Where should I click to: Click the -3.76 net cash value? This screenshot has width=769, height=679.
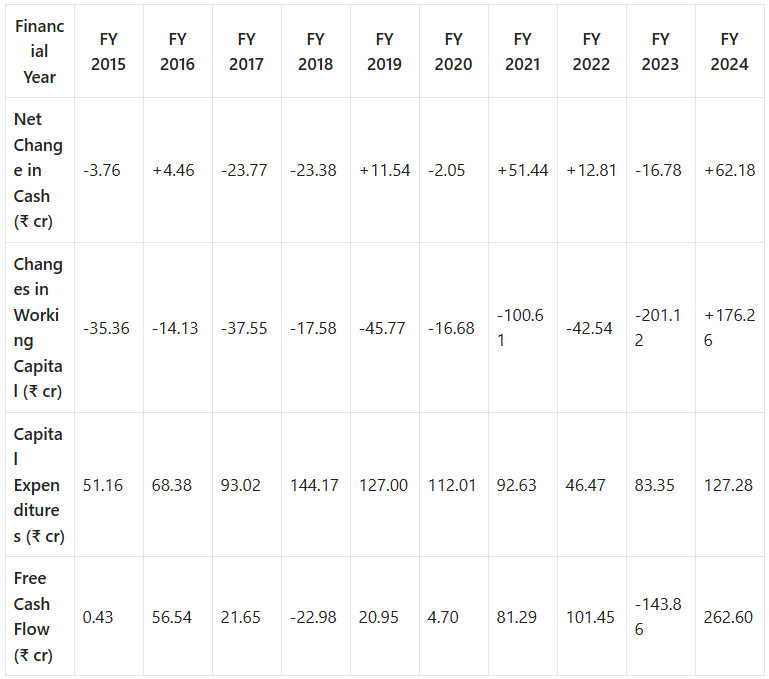(102, 170)
